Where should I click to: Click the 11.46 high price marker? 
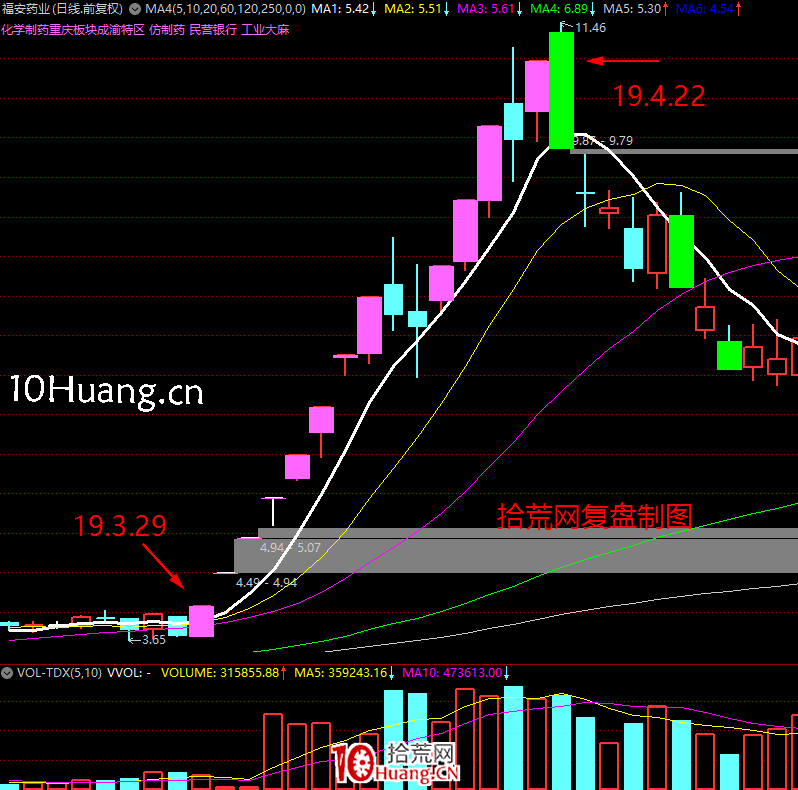point(590,28)
